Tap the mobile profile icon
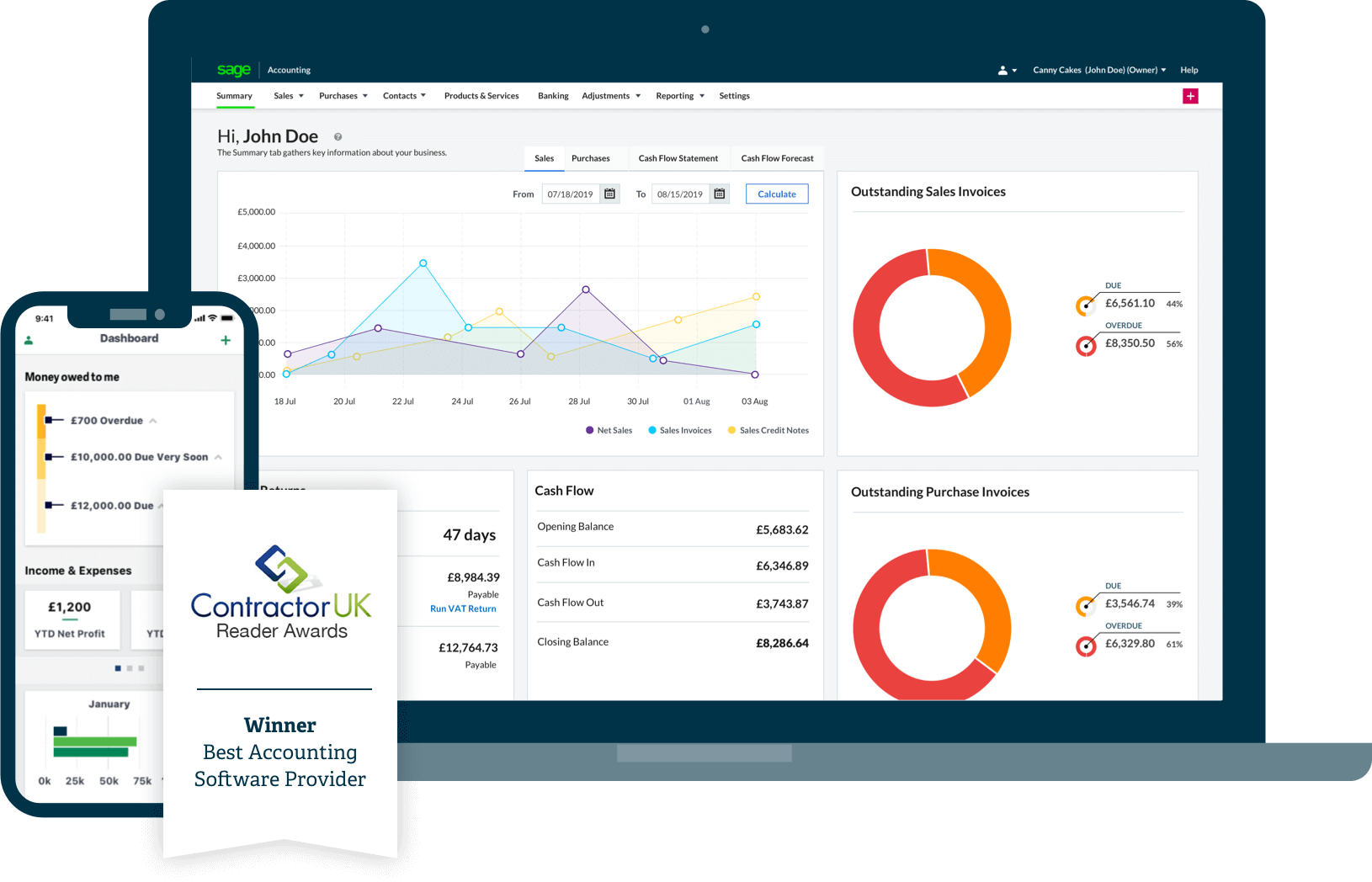This screenshot has width=1372, height=882. (29, 340)
